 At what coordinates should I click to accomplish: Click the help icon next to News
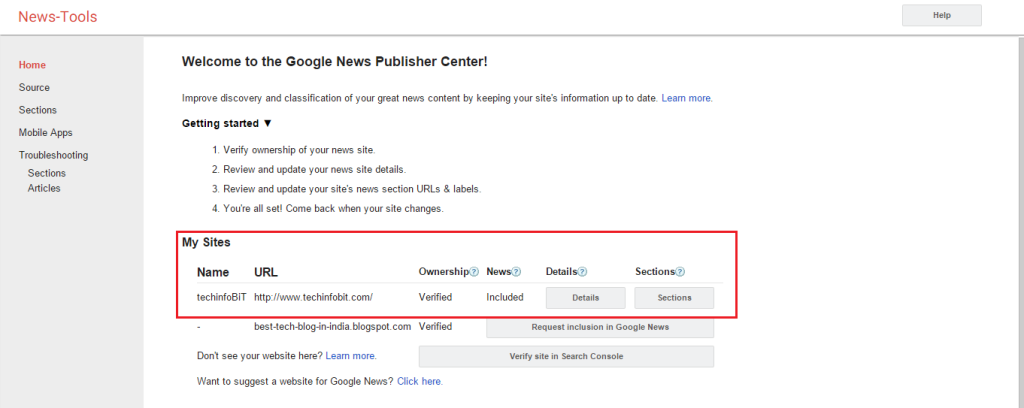click(518, 272)
